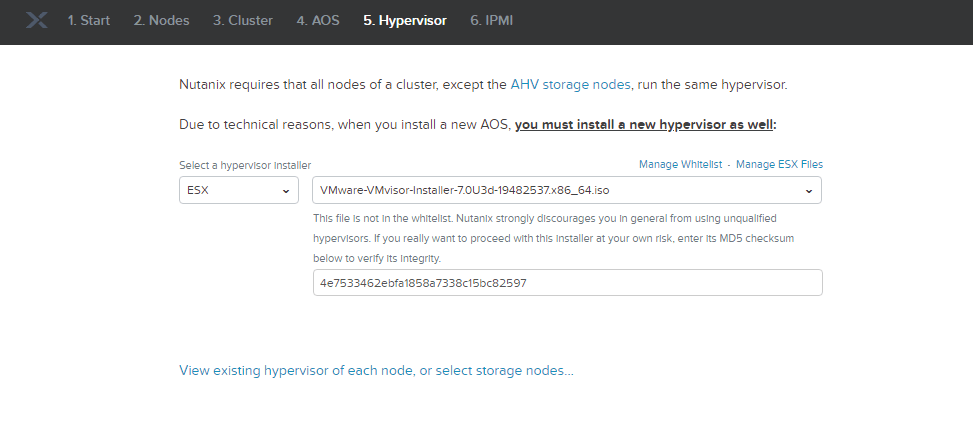Click the chevron arrow in the ESX selector

(x=285, y=190)
